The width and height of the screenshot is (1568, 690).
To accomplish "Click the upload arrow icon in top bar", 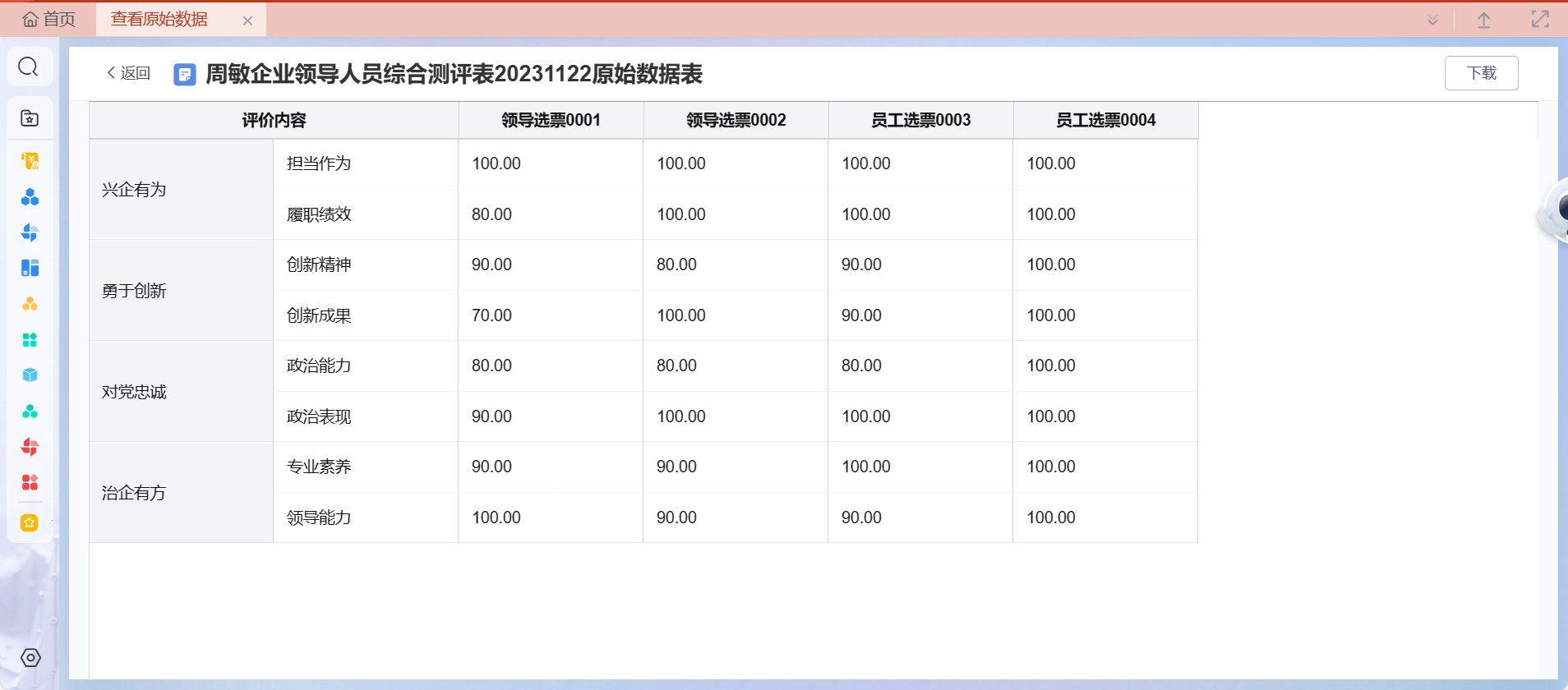I will tap(1484, 20).
